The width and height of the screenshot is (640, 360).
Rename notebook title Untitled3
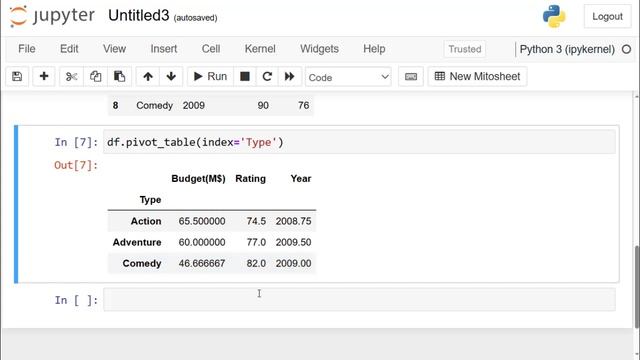coord(138,16)
